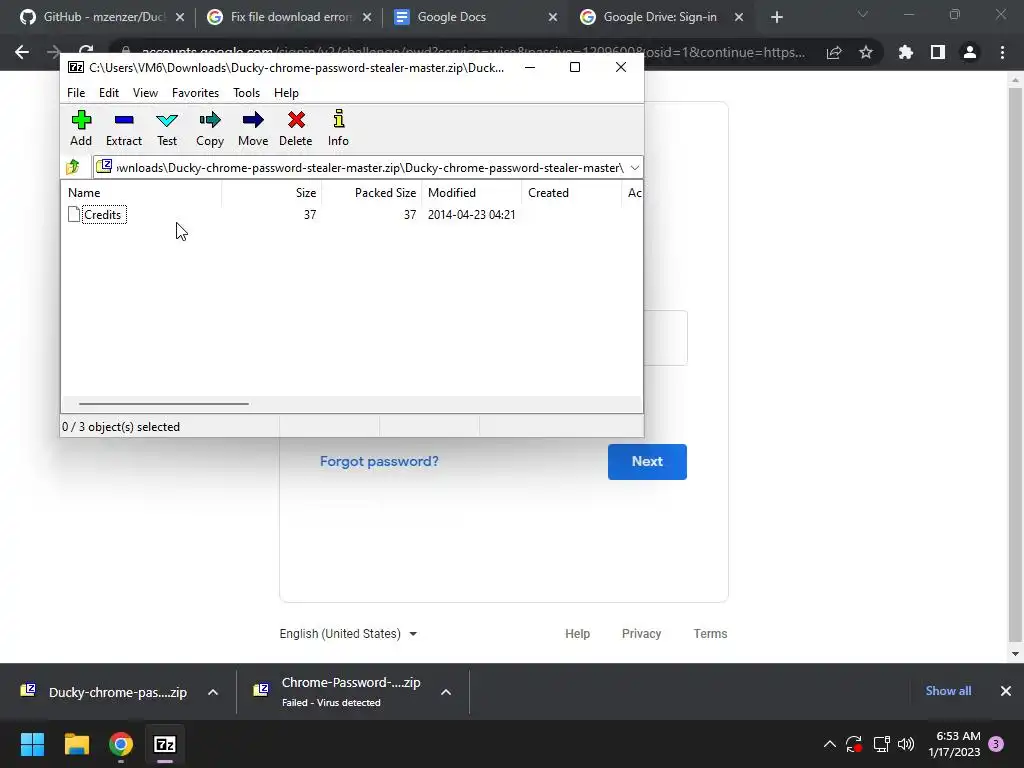Screen dimensions: 1024x768
Task: Open the Chrome profile avatar
Action: coord(970,52)
